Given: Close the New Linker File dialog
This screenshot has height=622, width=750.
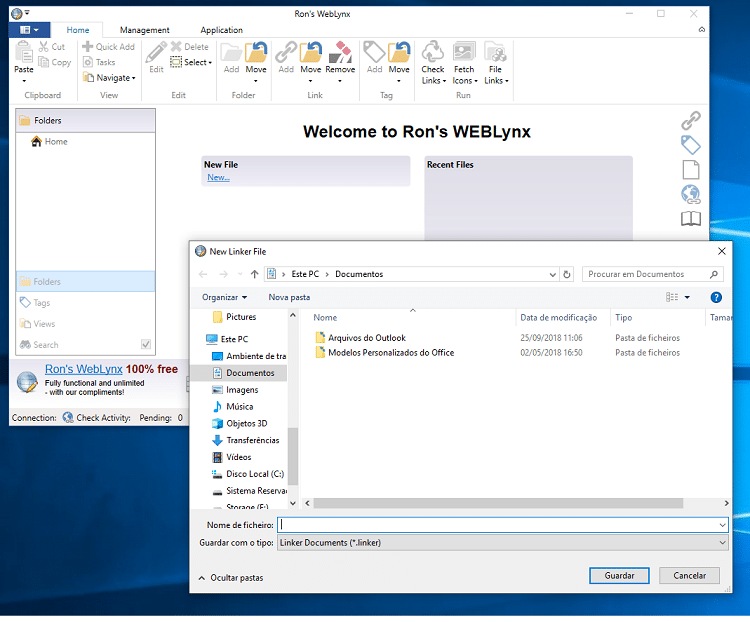Looking at the screenshot, I should pos(722,251).
